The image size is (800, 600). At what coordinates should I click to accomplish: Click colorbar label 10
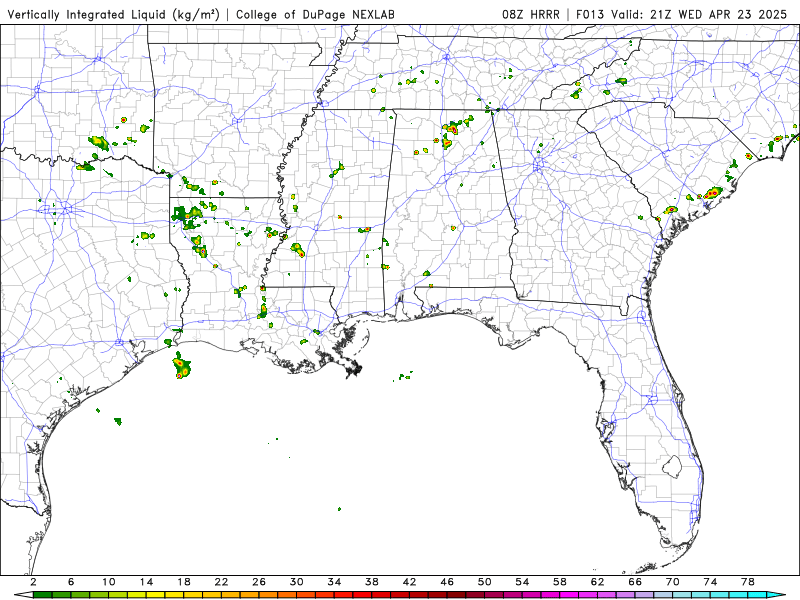click(109, 582)
